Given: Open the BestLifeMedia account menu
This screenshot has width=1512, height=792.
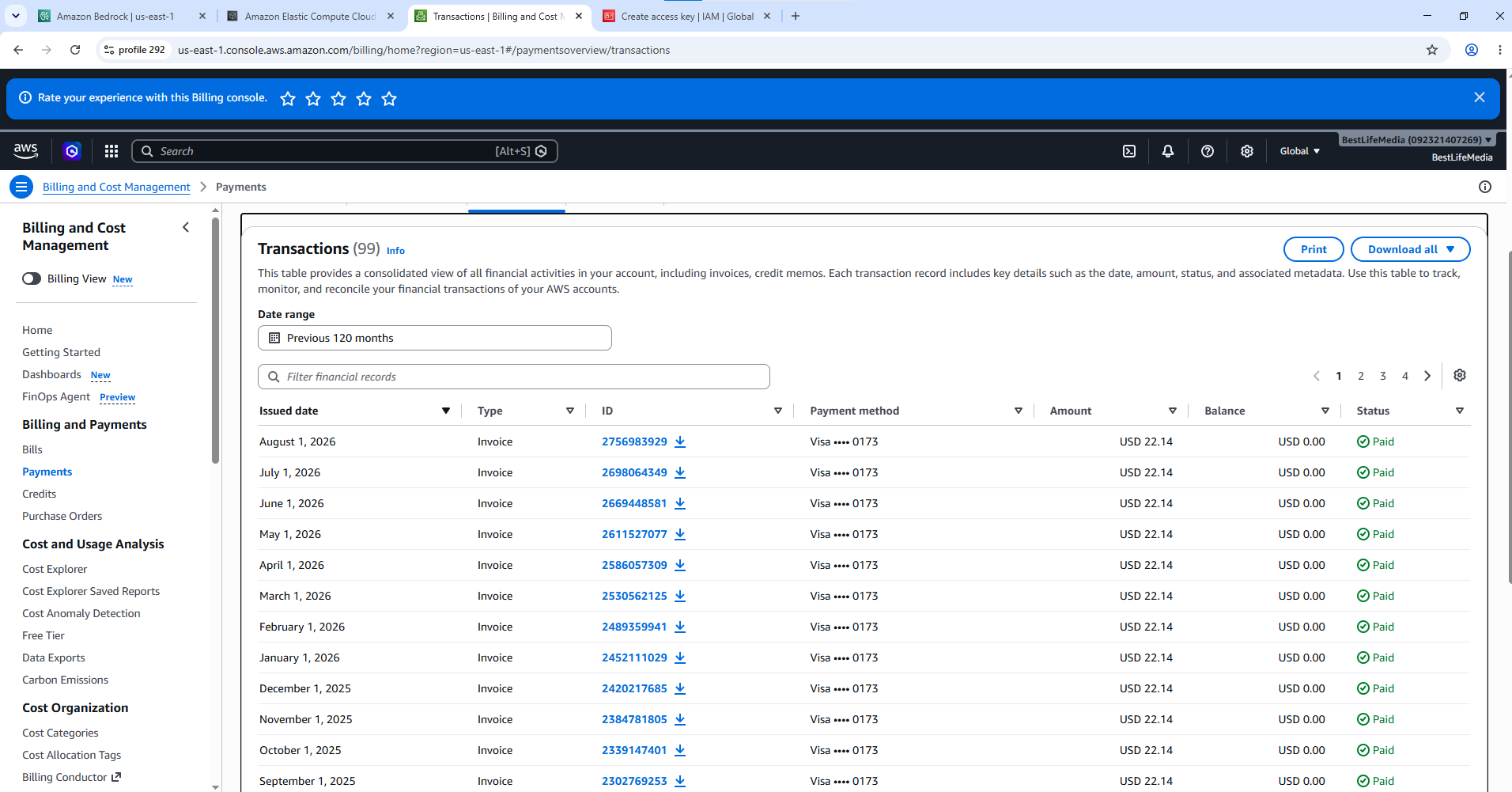Looking at the screenshot, I should pos(1417,140).
